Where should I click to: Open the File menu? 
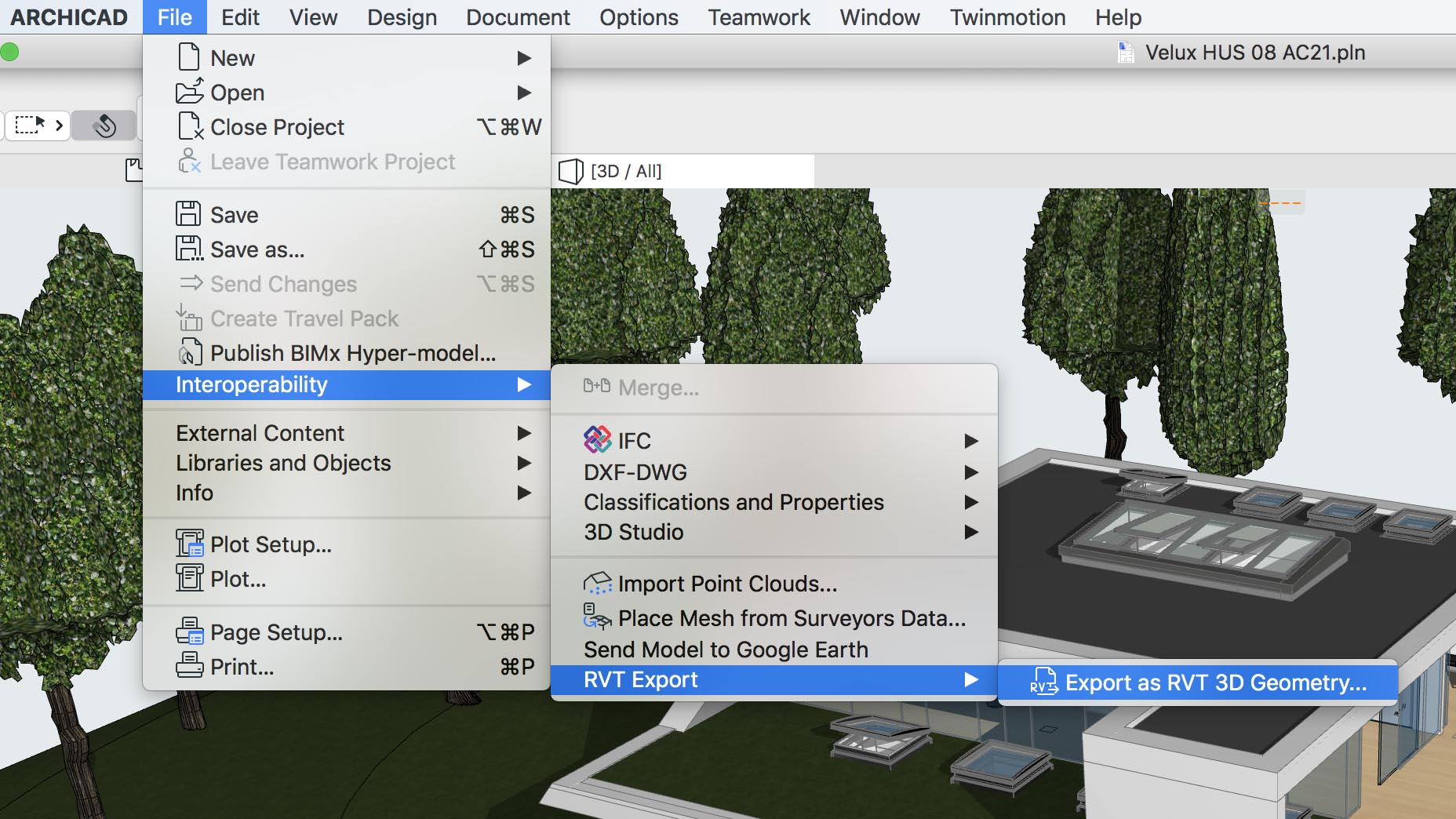[174, 17]
